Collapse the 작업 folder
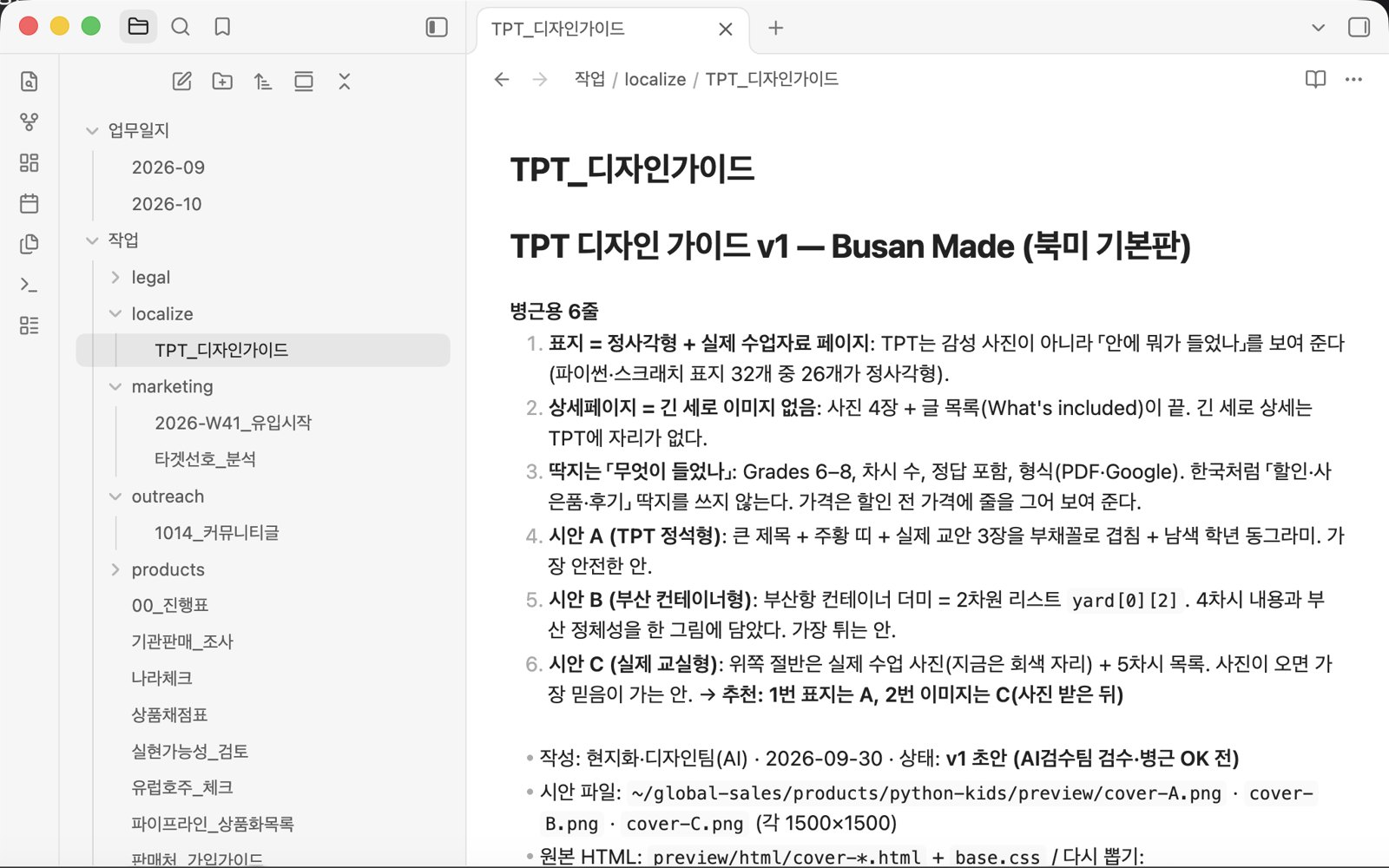The height and width of the screenshot is (868, 1389). [92, 240]
